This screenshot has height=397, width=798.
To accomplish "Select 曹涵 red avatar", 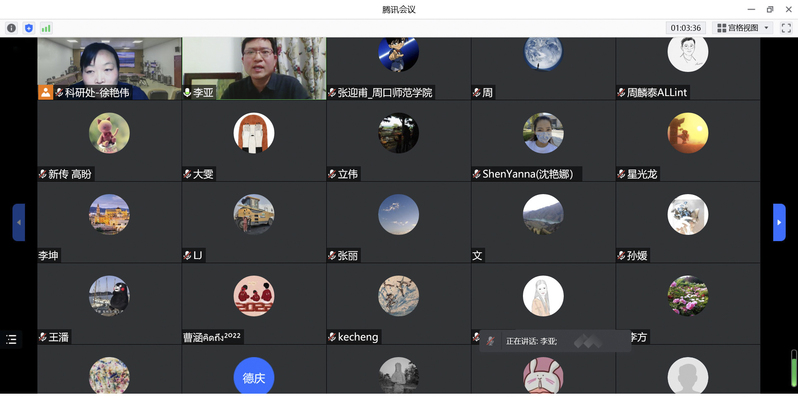I will coord(254,296).
